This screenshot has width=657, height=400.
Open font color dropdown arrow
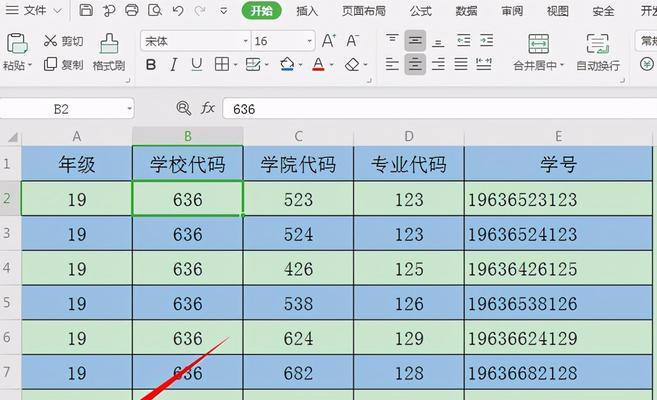click(x=331, y=65)
